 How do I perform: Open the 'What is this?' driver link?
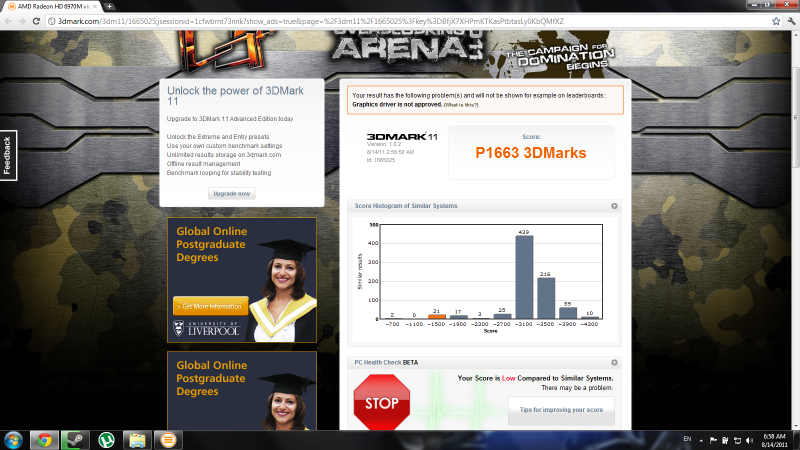(461, 105)
